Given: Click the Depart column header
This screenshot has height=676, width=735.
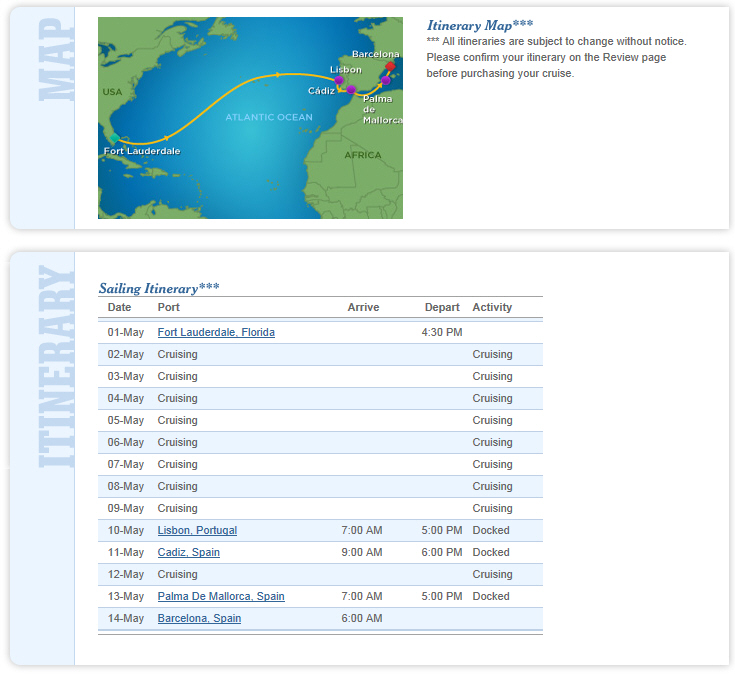Looking at the screenshot, I should 442,307.
